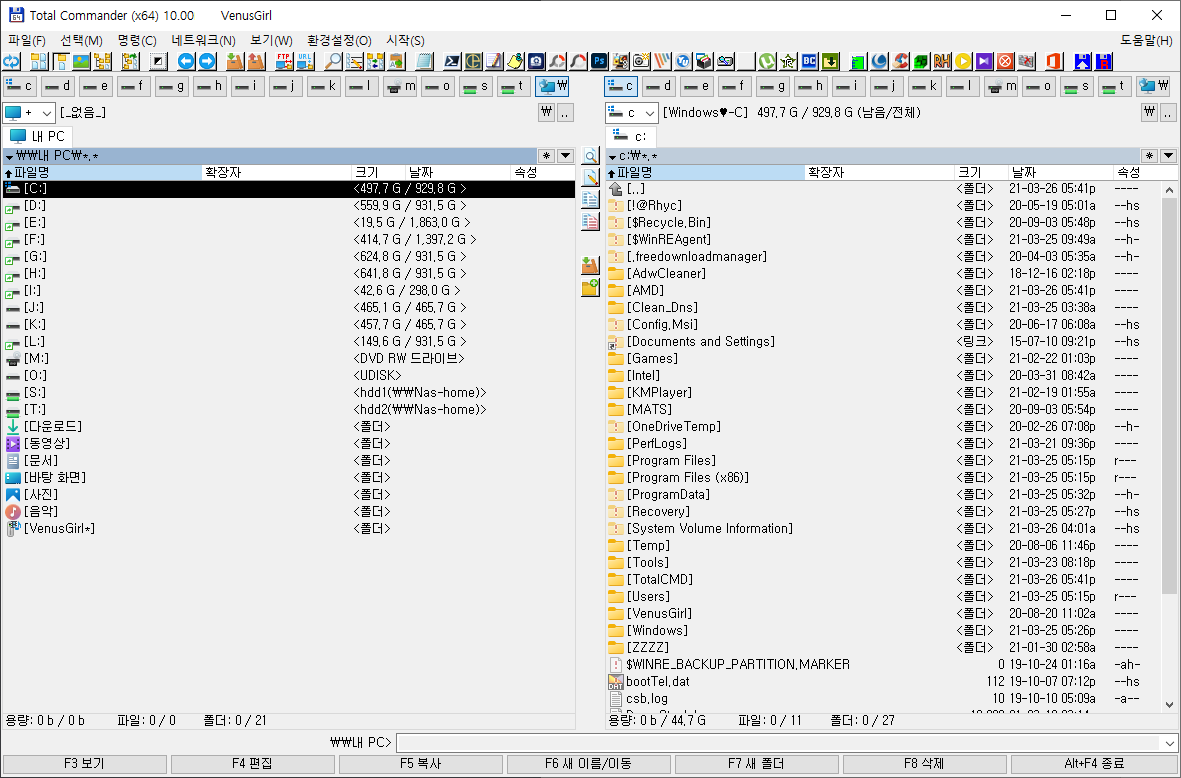Open the 환경설정(O) menu
The width and height of the screenshot is (1181, 778).
[339, 41]
